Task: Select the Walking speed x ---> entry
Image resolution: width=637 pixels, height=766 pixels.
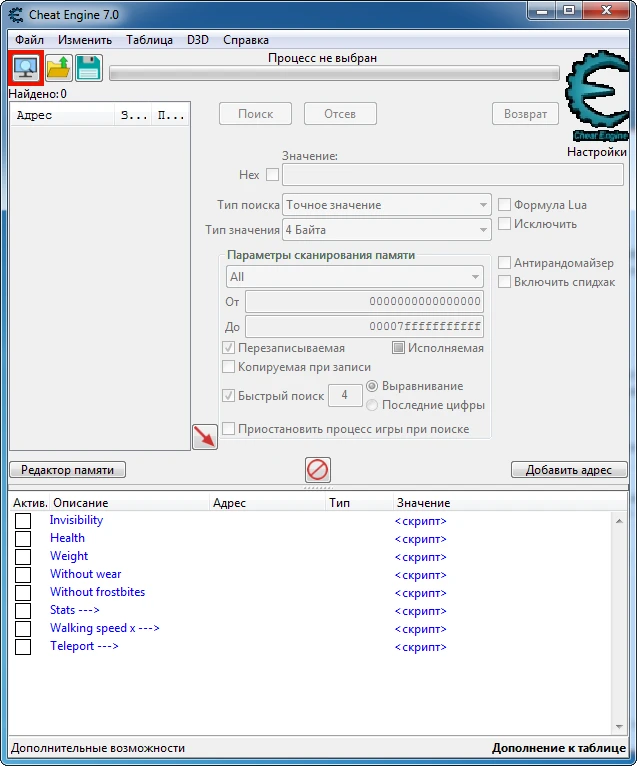Action: (105, 628)
